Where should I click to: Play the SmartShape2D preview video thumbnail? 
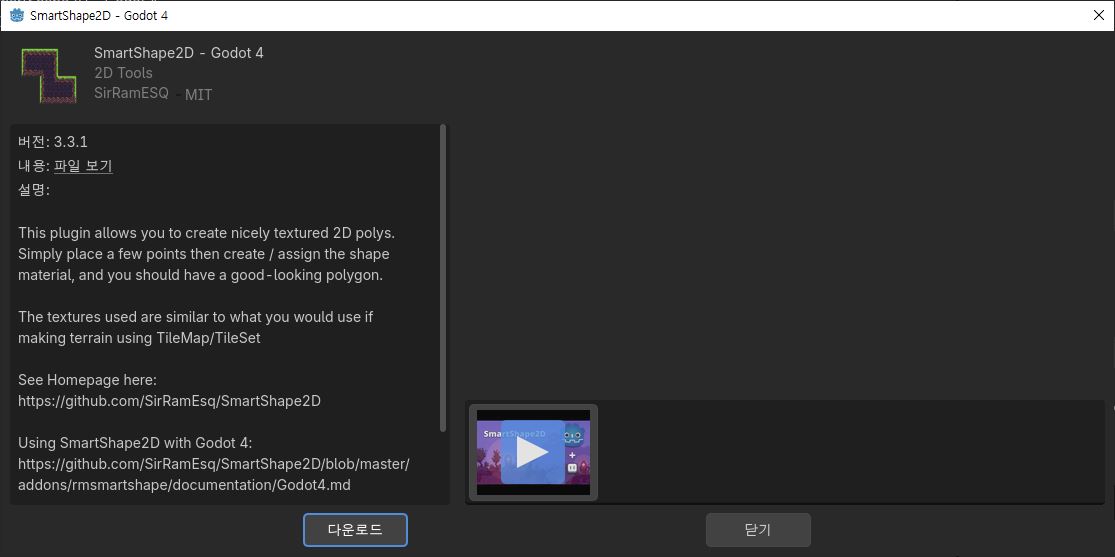click(533, 452)
